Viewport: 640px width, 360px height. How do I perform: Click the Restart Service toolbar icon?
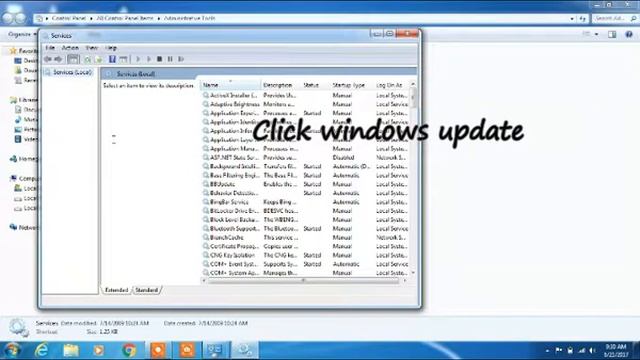[181, 59]
